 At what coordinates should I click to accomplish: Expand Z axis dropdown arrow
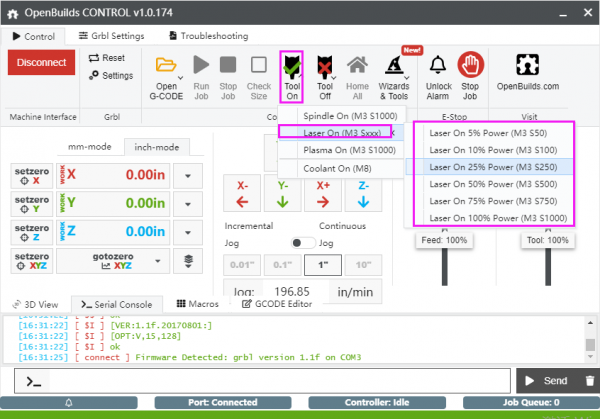188,233
